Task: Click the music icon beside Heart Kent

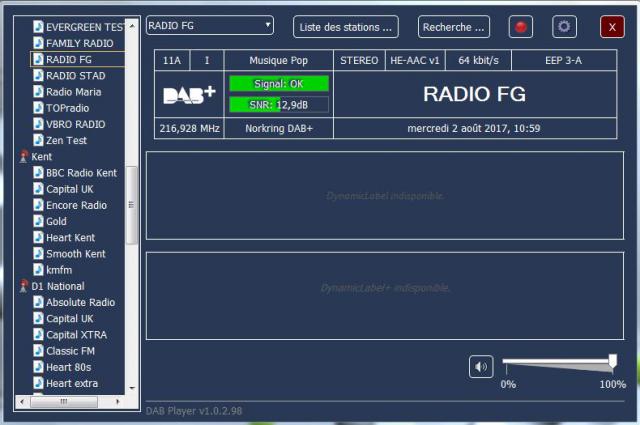Action: pos(38,237)
